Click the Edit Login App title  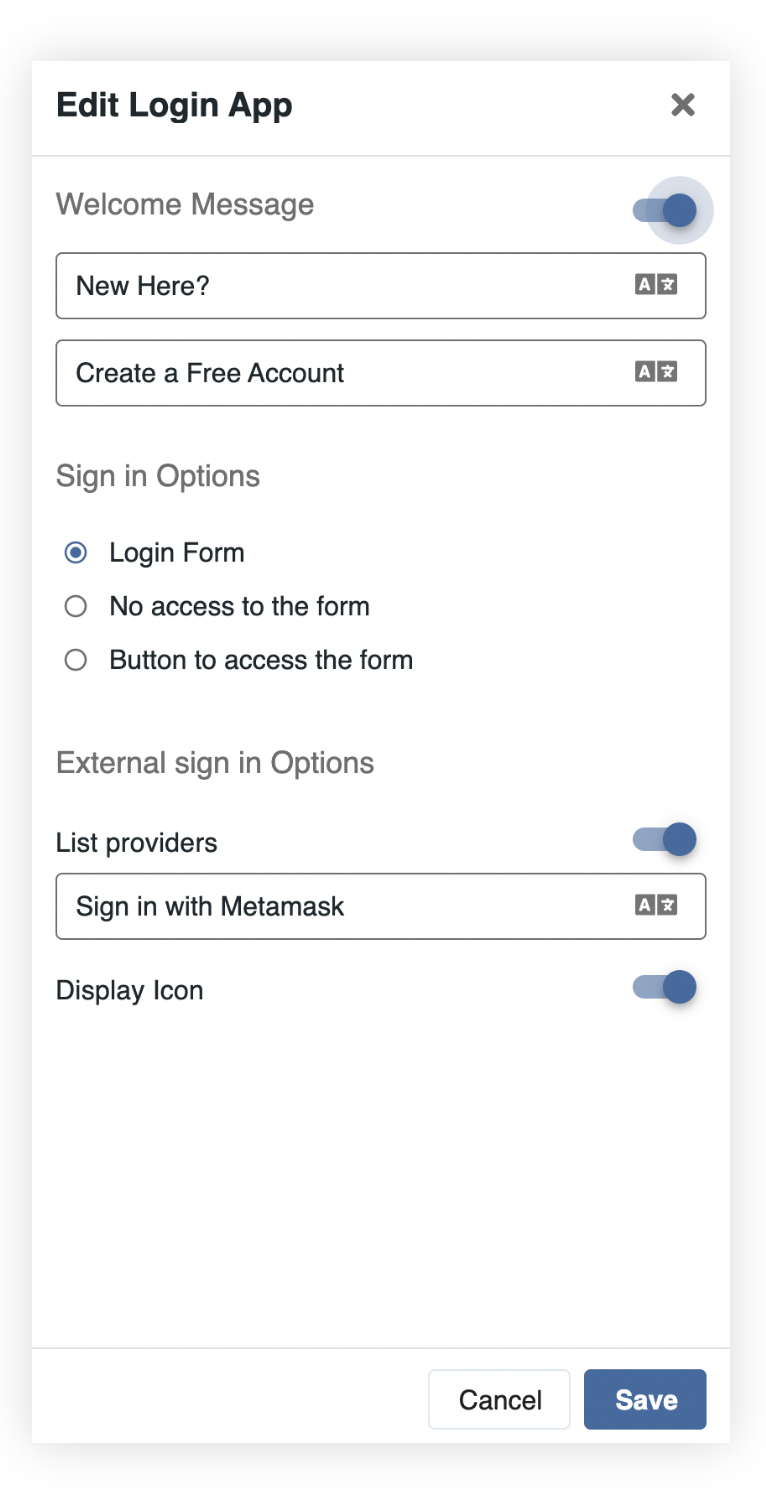point(174,105)
